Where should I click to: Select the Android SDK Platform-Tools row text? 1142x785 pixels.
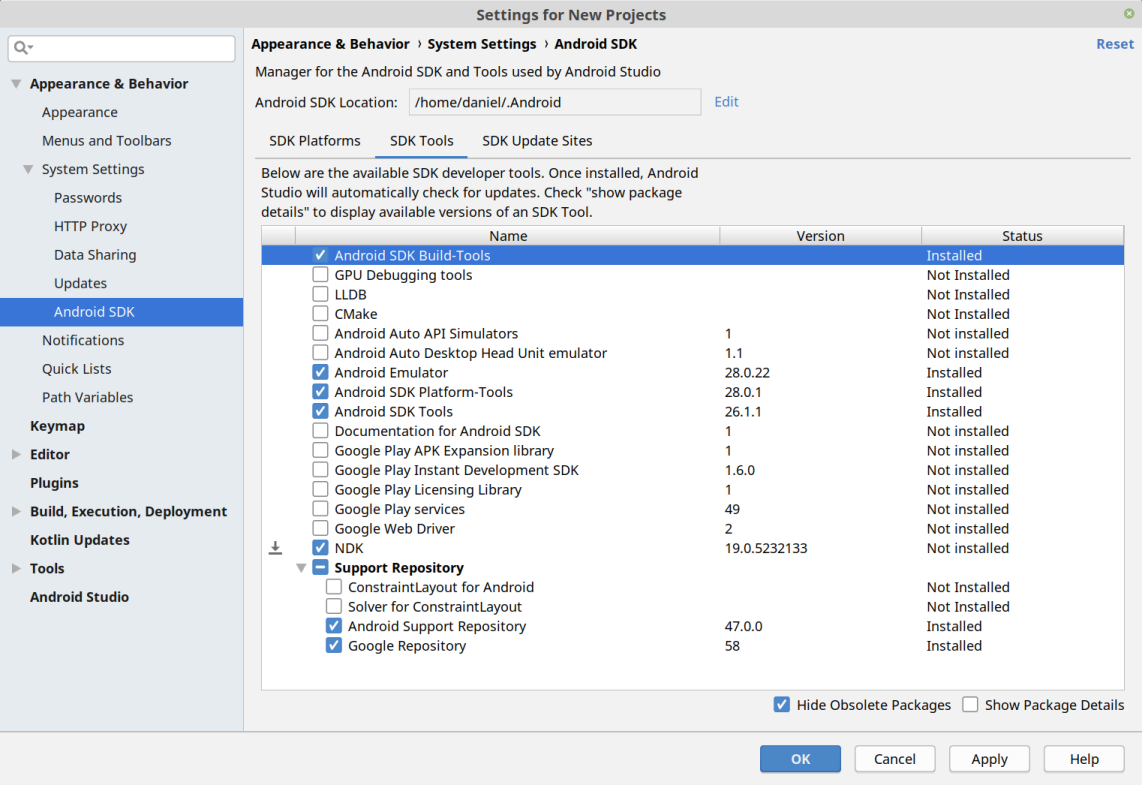(x=423, y=392)
